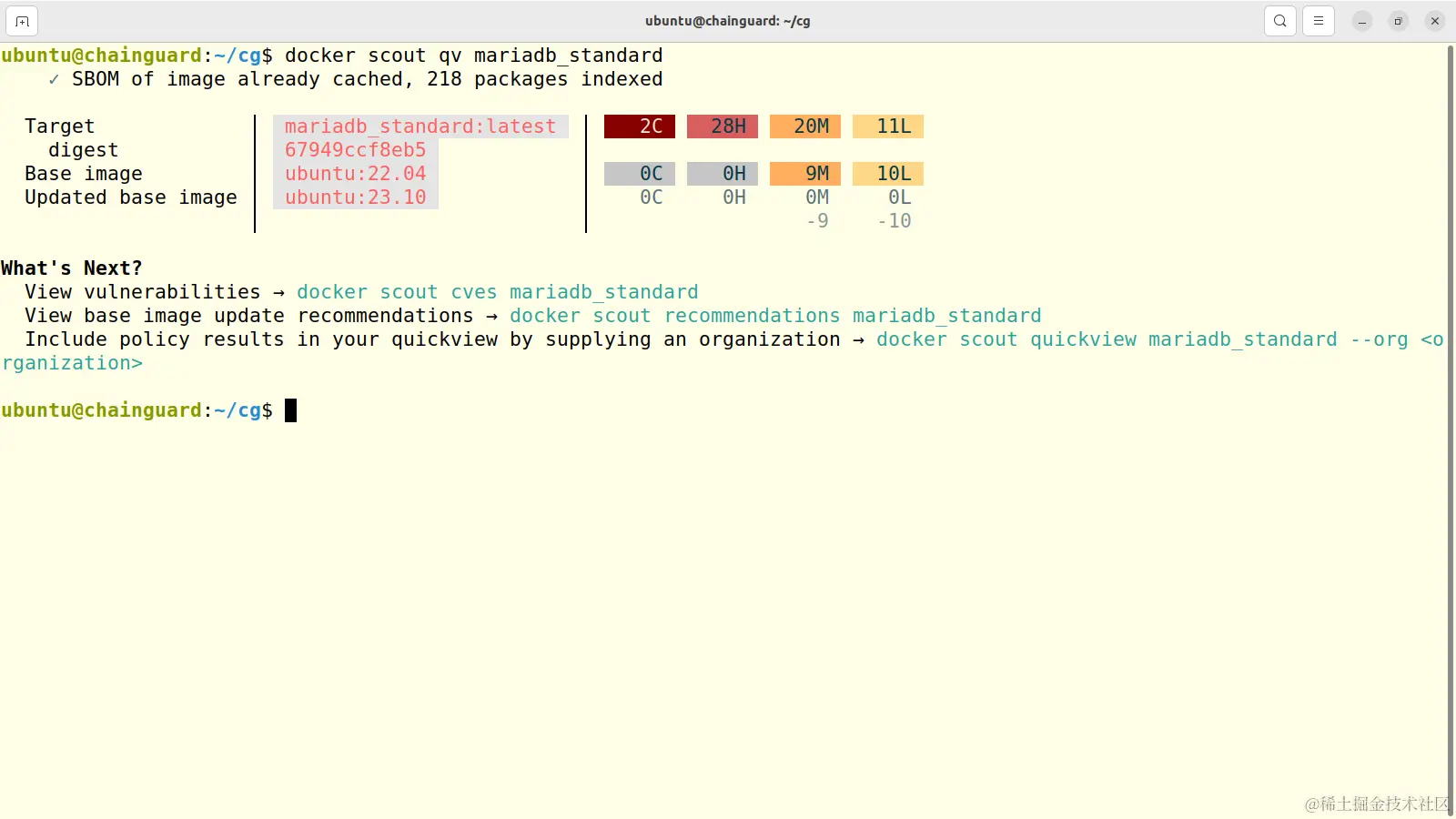
Task: Minimize the terminal window
Action: (x=1362, y=21)
